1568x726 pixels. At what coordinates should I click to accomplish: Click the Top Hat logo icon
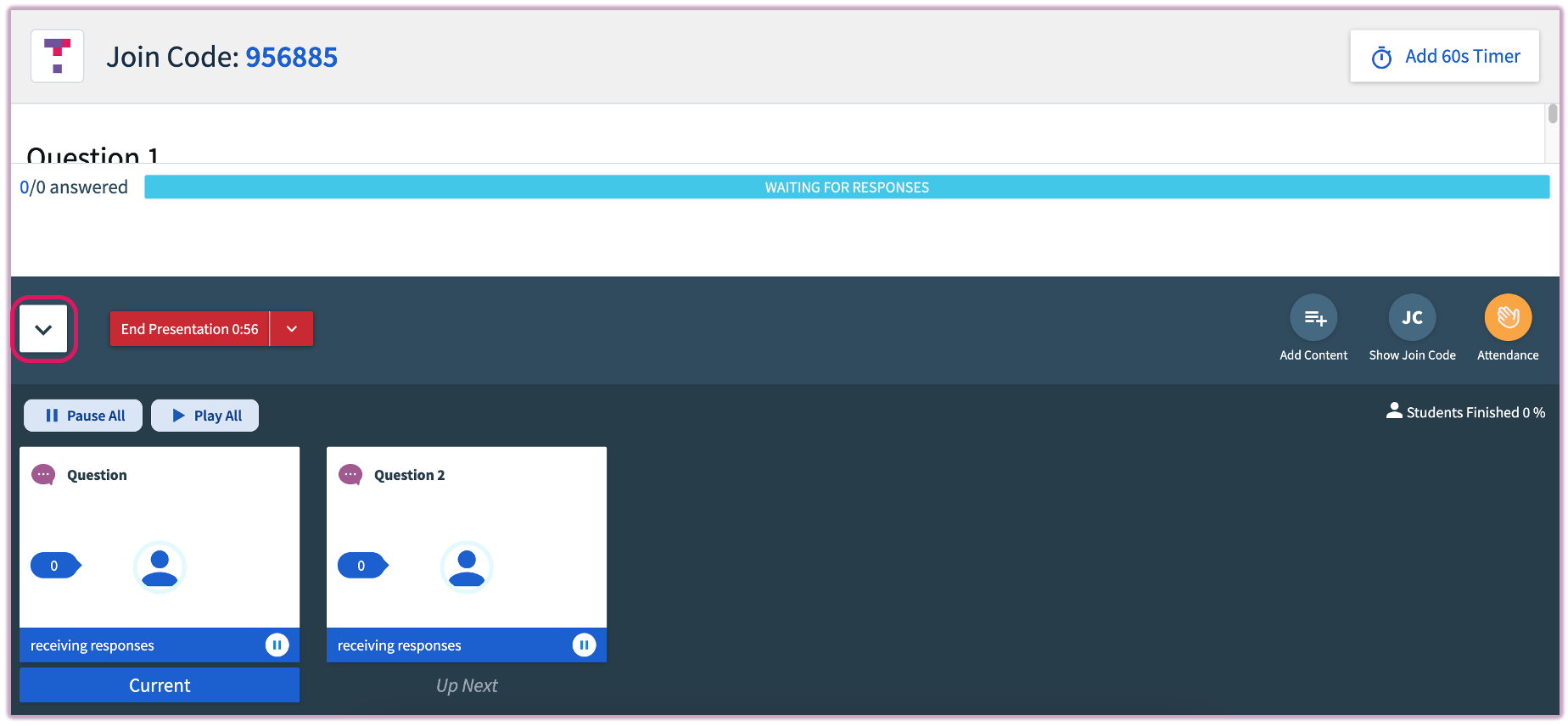click(x=57, y=56)
